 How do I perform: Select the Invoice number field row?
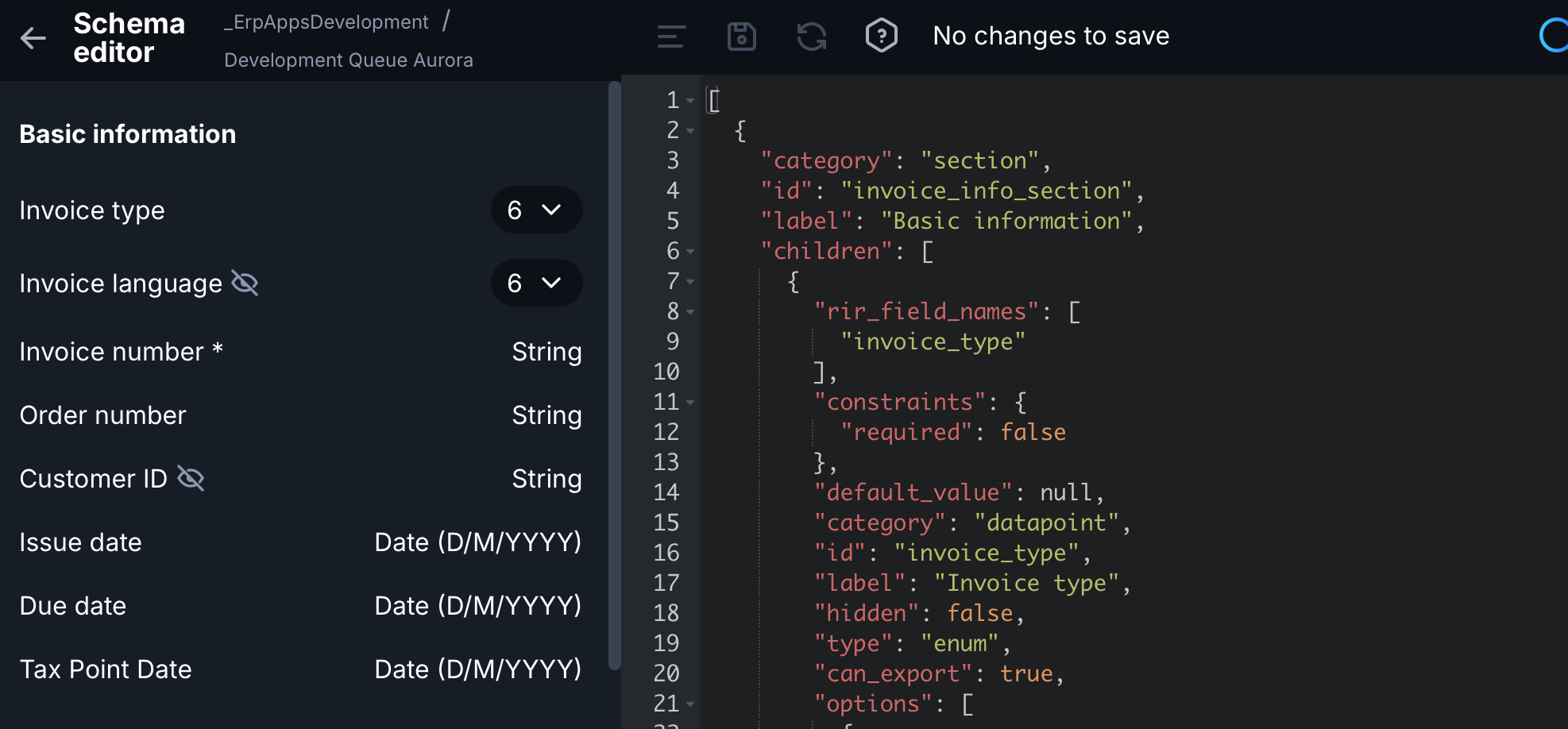300,352
